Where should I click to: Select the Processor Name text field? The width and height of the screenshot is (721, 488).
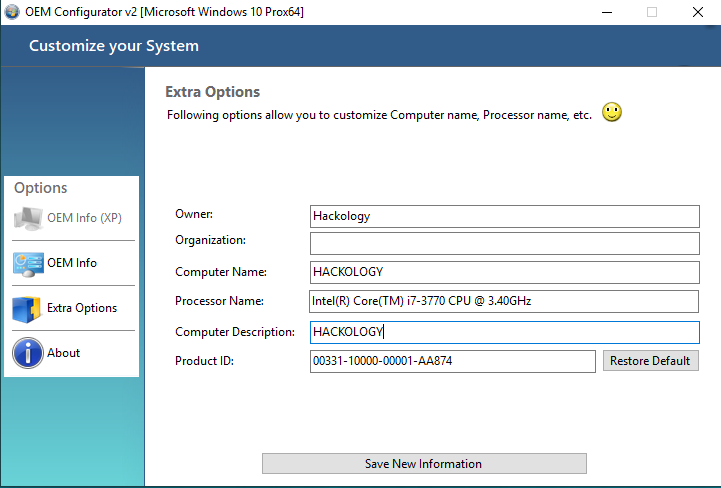[504, 301]
